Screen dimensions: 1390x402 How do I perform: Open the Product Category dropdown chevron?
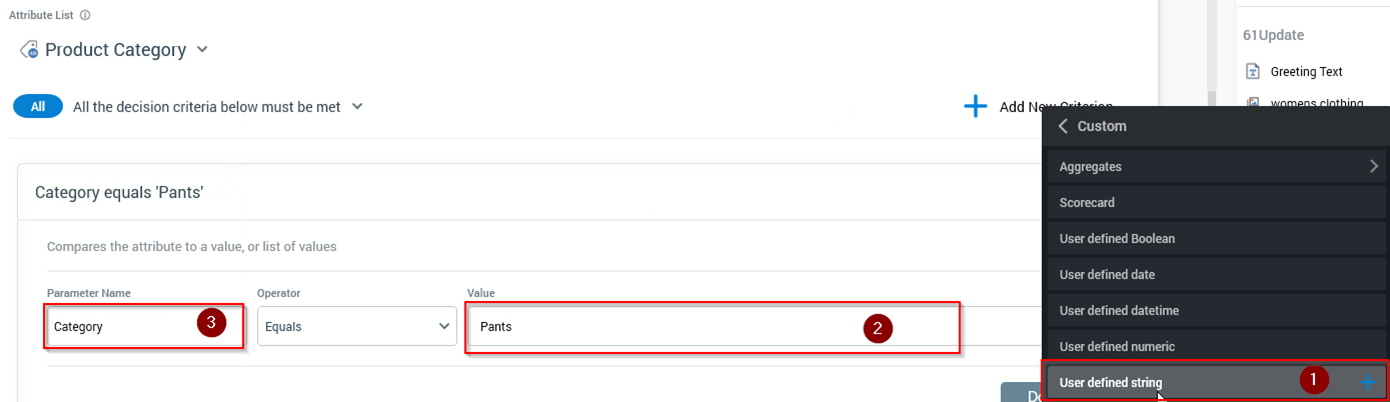[202, 49]
